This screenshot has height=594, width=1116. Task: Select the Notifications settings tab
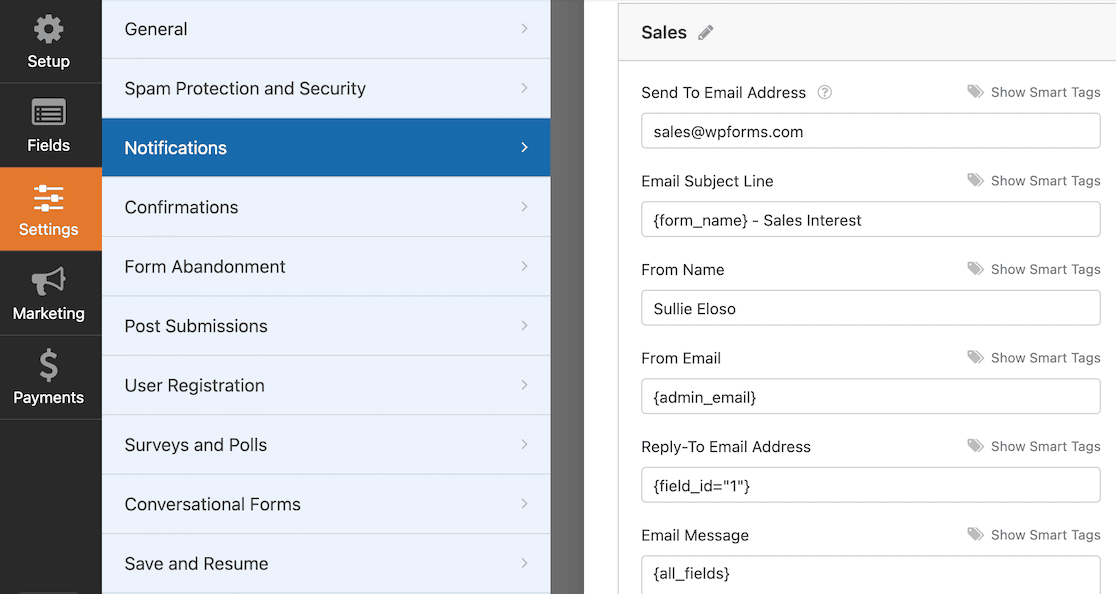click(325, 148)
